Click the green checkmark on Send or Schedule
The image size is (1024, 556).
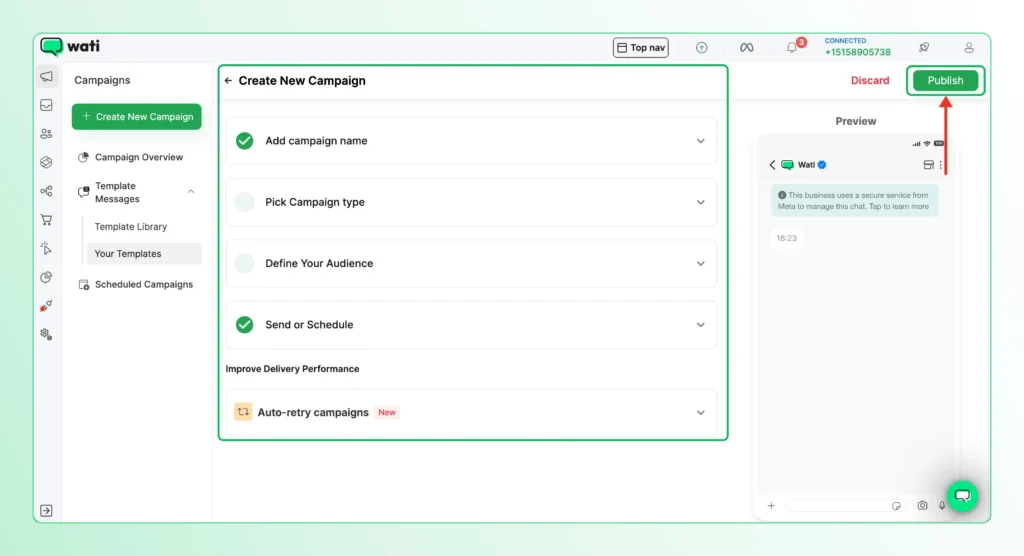point(244,325)
